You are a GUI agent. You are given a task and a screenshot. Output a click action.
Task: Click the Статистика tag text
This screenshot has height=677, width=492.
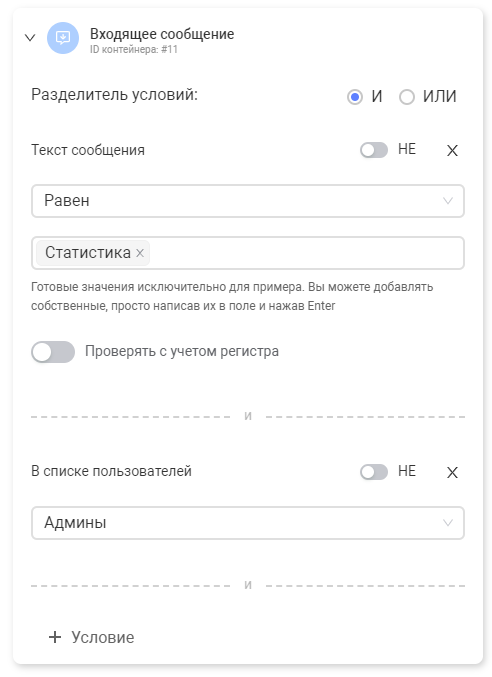[x=88, y=253]
